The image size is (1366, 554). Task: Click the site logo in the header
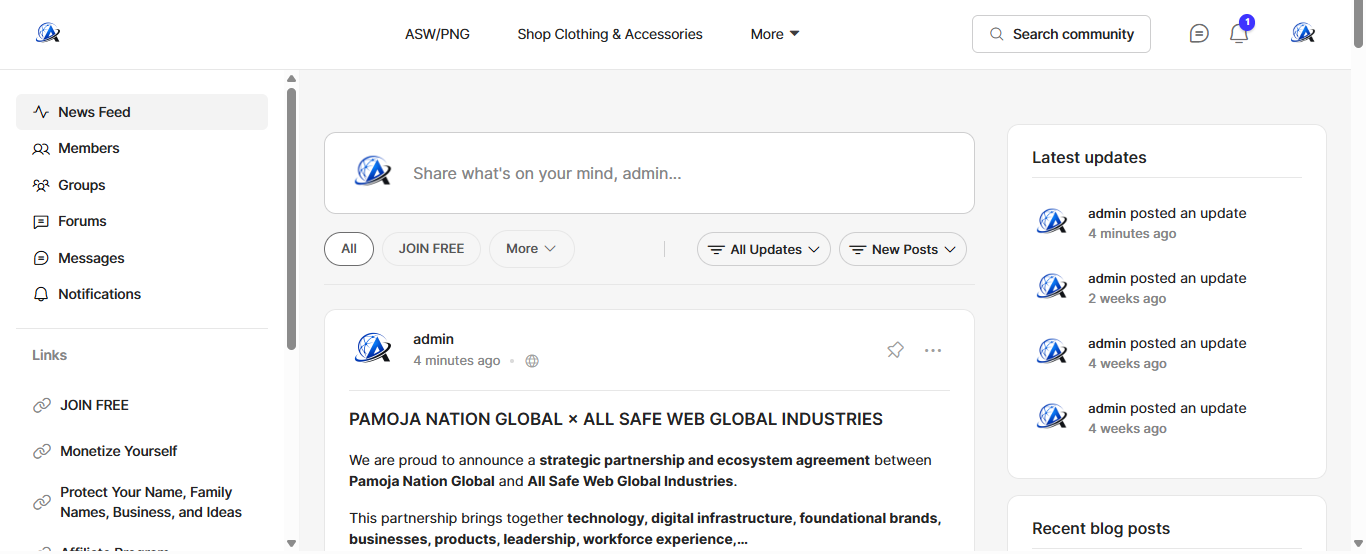click(48, 33)
